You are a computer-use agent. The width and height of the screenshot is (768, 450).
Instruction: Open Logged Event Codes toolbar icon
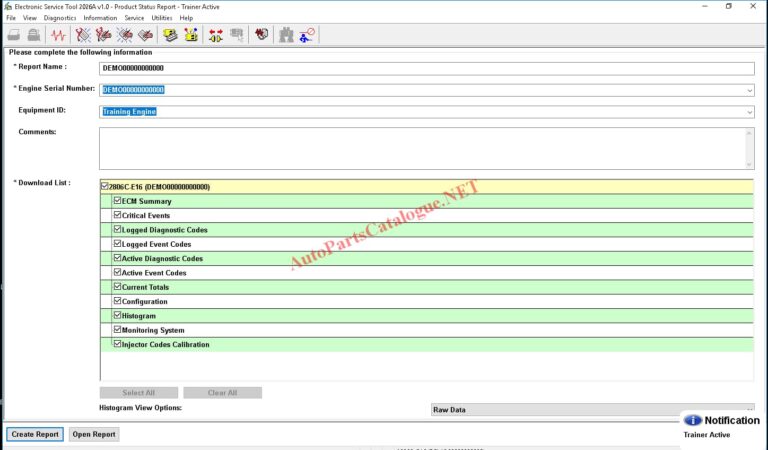pyautogui.click(x=145, y=35)
